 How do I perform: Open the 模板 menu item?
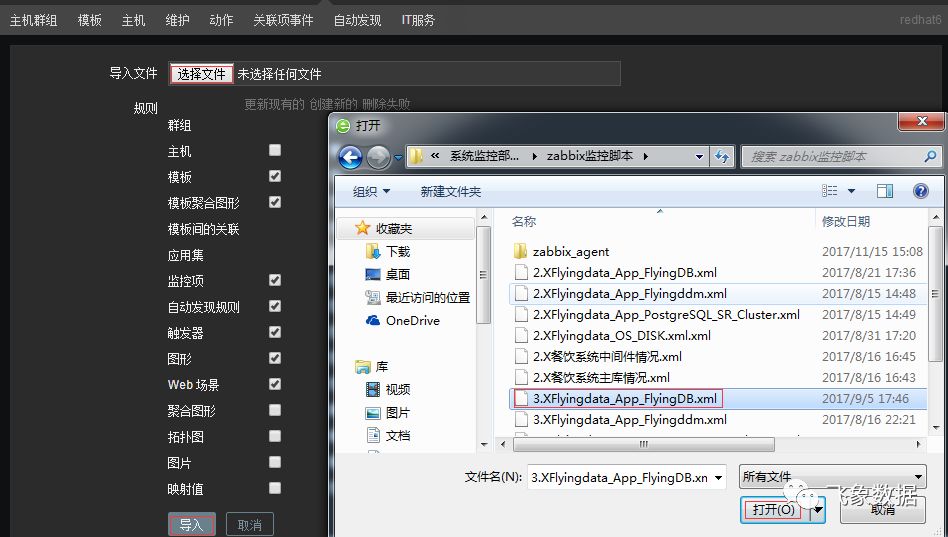pyautogui.click(x=89, y=21)
